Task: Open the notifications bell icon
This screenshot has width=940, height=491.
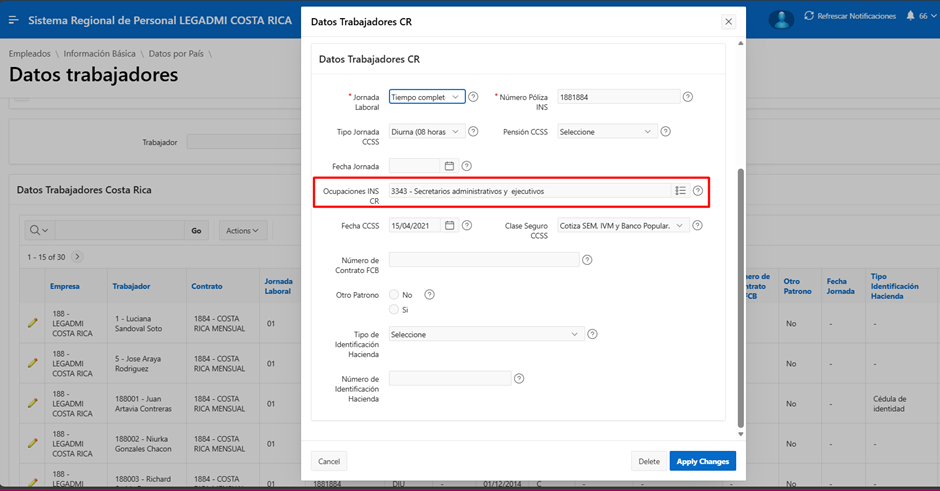Action: click(x=909, y=17)
